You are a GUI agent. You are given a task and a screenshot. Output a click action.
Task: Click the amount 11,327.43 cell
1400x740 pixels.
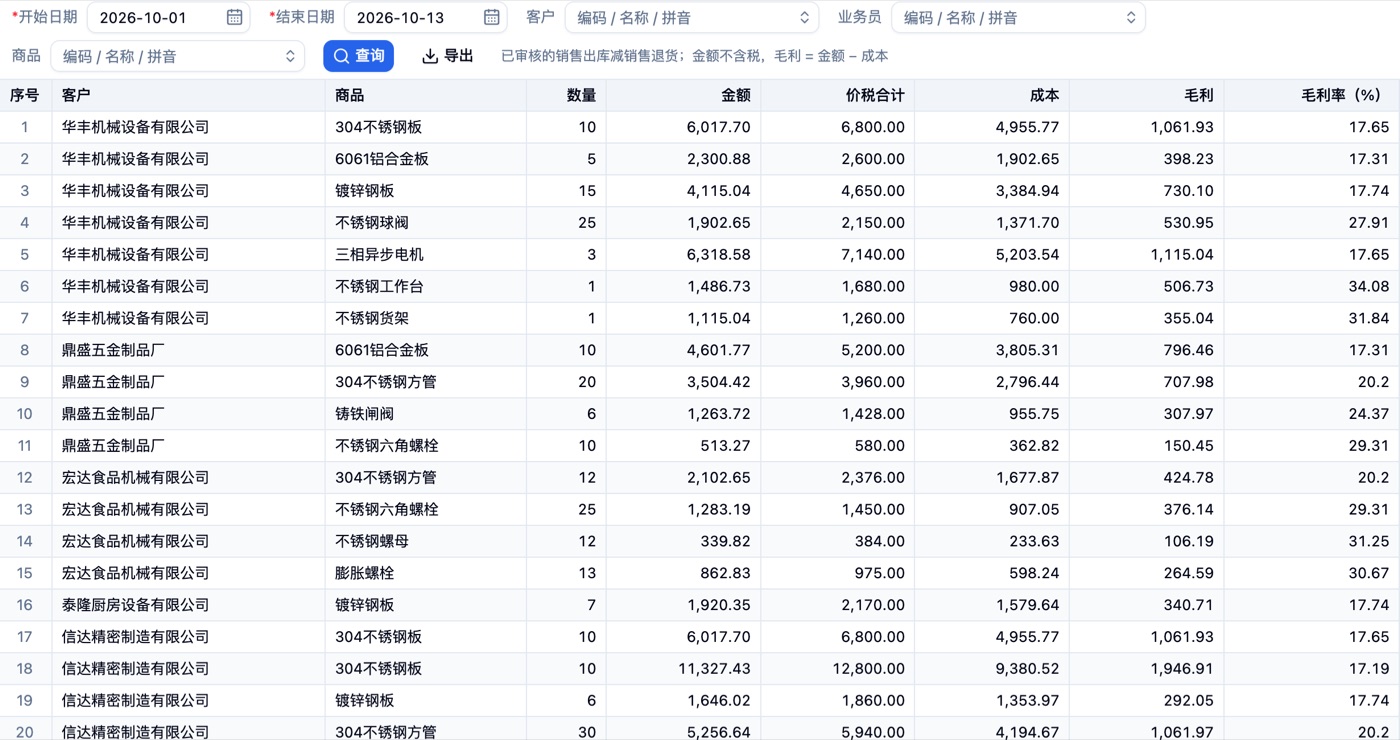point(683,668)
